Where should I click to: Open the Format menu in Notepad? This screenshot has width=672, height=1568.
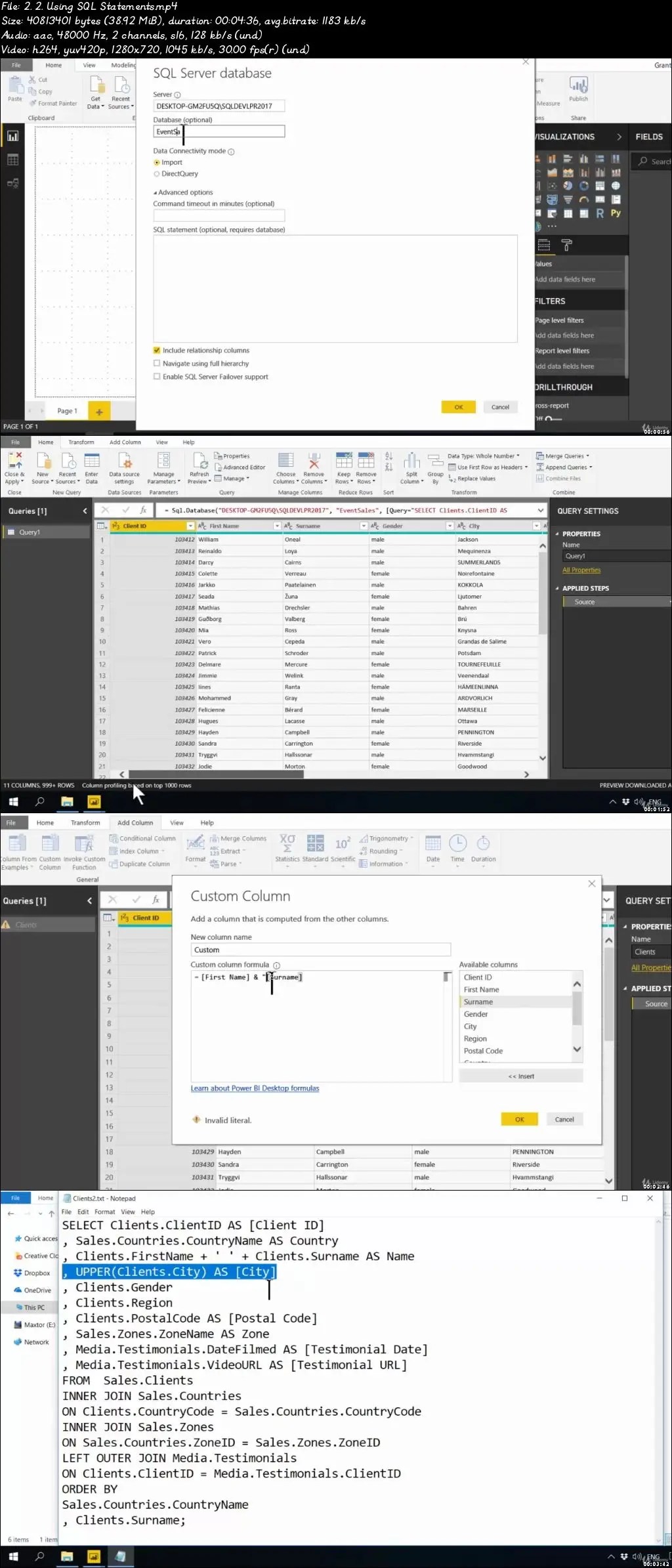pyautogui.click(x=104, y=1212)
